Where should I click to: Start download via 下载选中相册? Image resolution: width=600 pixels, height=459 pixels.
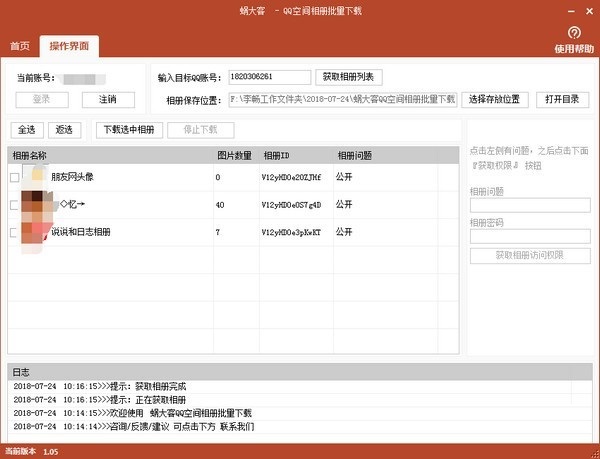129,130
